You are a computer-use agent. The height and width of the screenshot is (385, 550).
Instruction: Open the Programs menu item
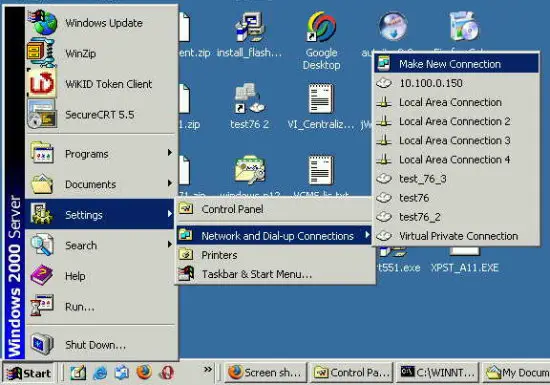[x=101, y=154]
